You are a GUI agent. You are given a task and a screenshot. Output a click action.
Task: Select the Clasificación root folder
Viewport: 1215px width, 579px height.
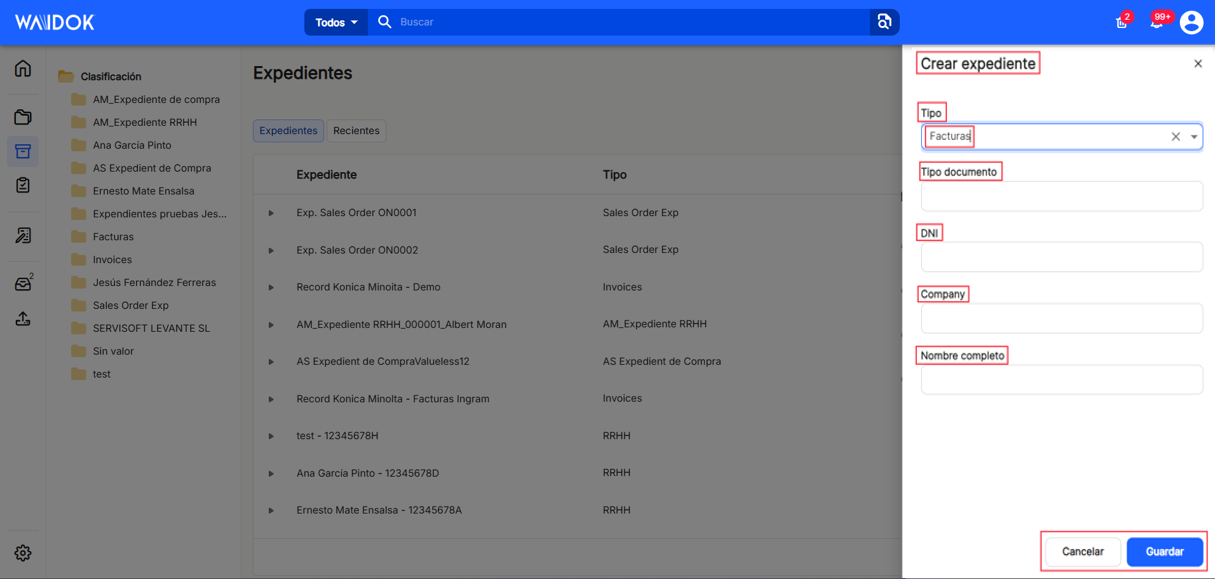pyautogui.click(x=100, y=77)
